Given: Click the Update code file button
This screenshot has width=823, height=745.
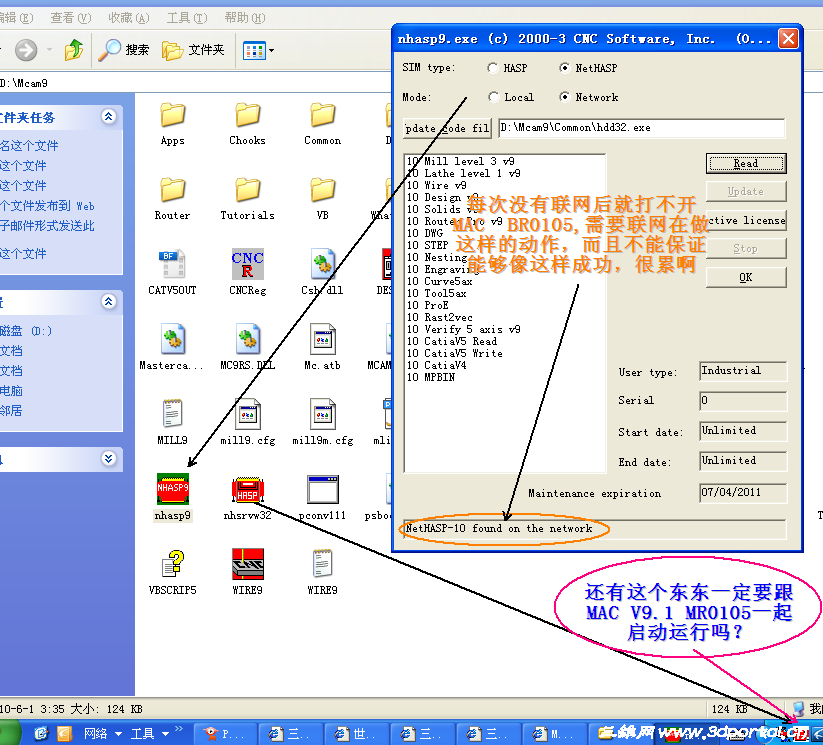Looking at the screenshot, I should click(x=447, y=128).
